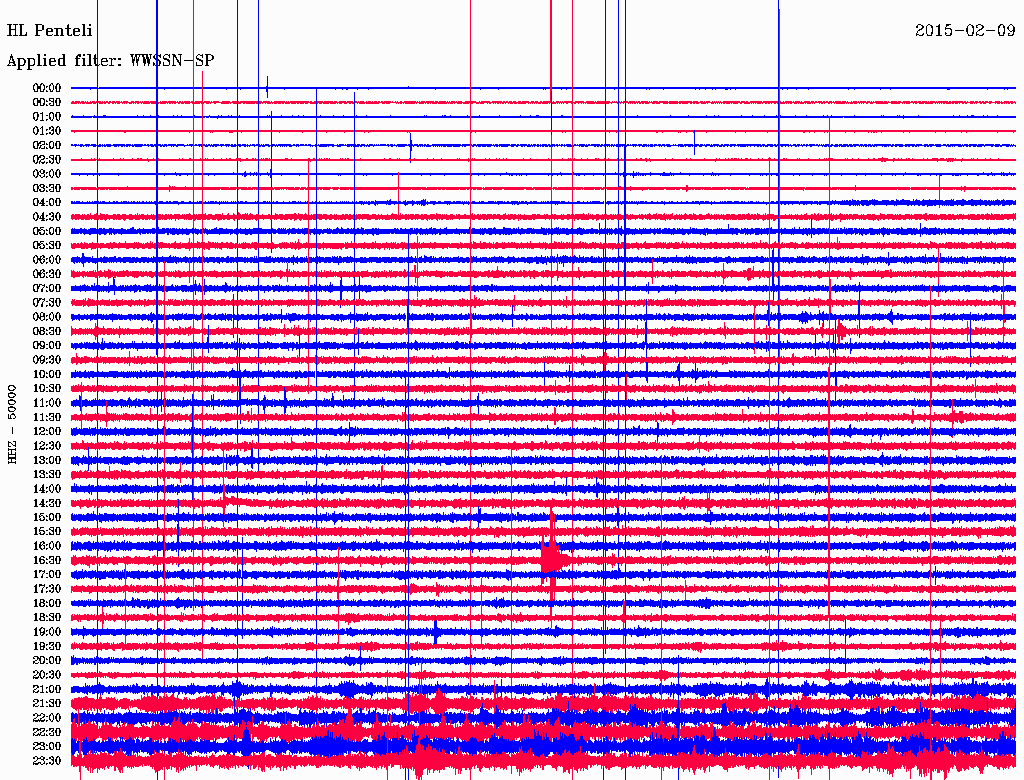Click the 16:00 time label

tap(46, 546)
